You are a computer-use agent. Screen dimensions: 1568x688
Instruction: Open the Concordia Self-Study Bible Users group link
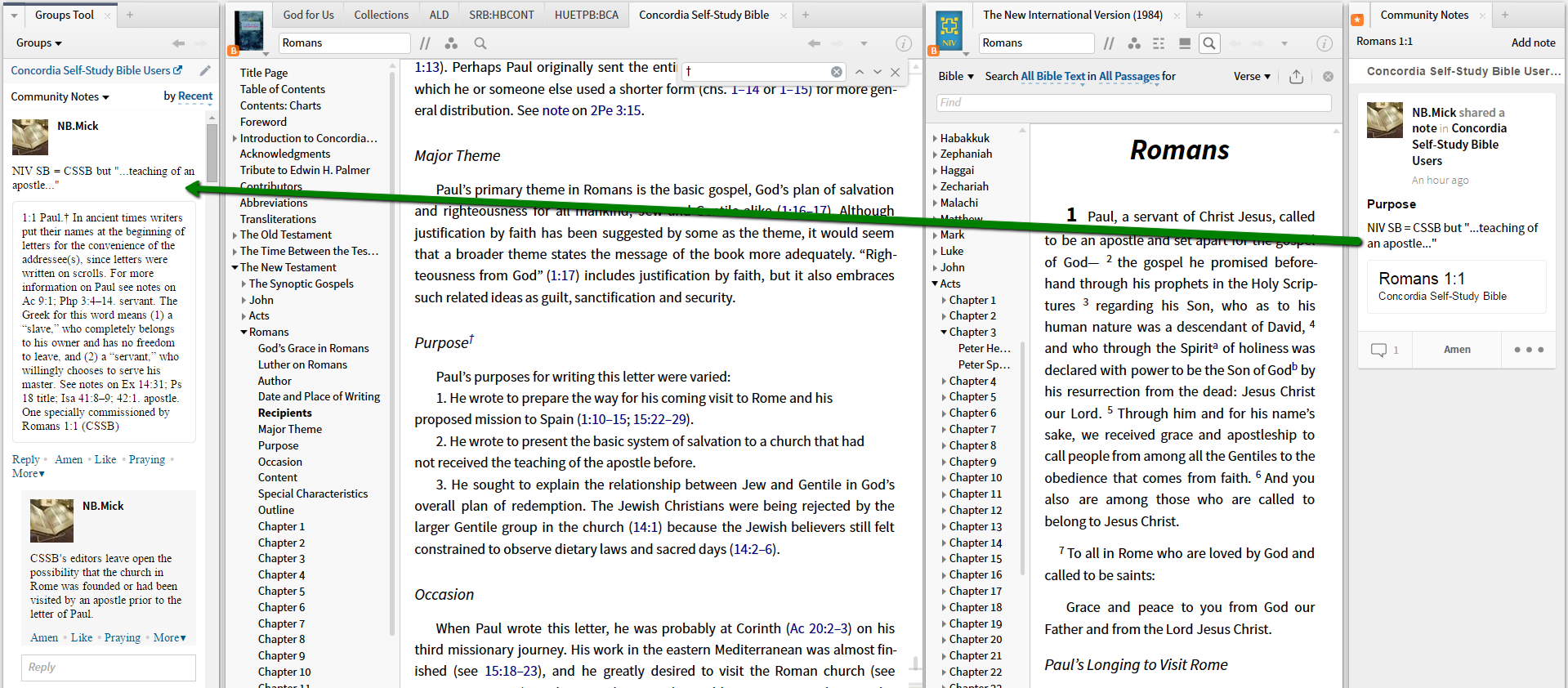coord(96,71)
